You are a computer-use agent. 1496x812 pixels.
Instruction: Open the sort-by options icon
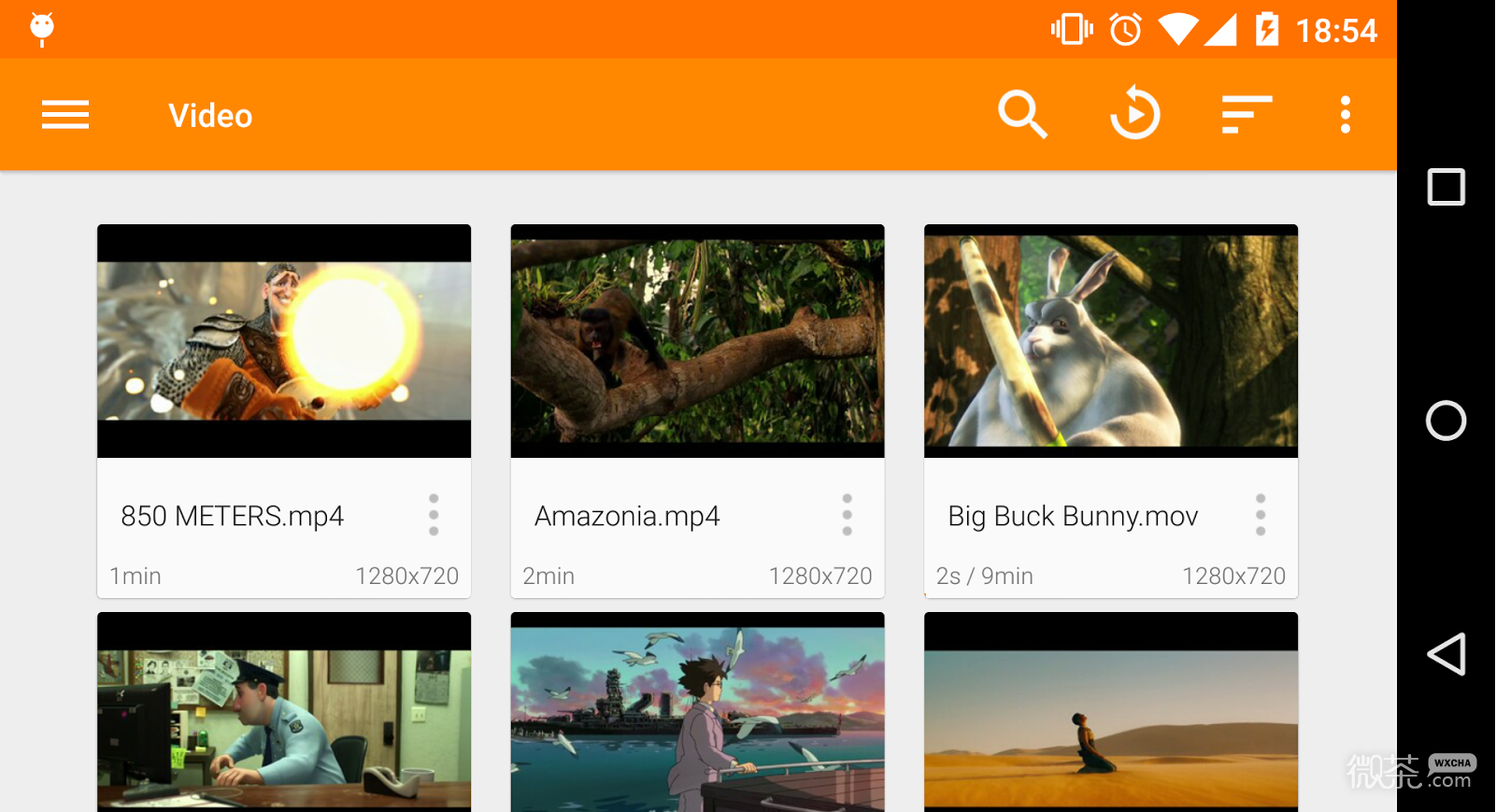pos(1247,115)
